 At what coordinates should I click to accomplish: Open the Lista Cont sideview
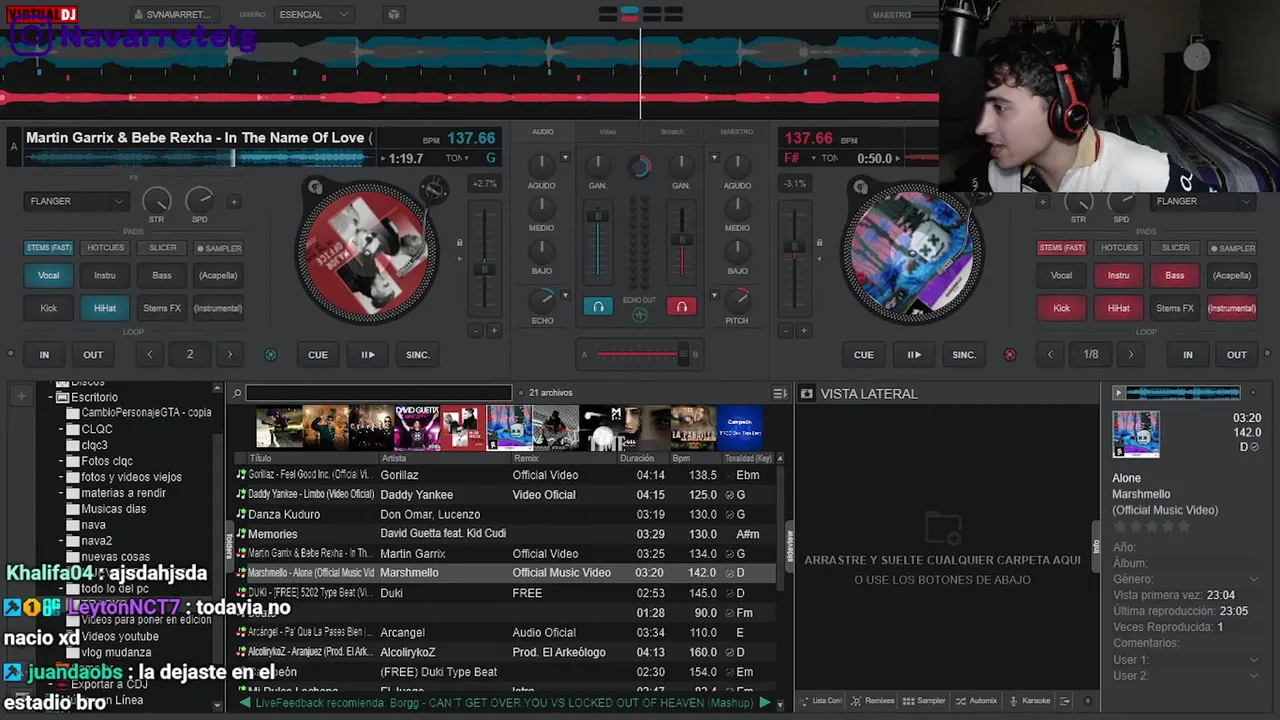821,701
